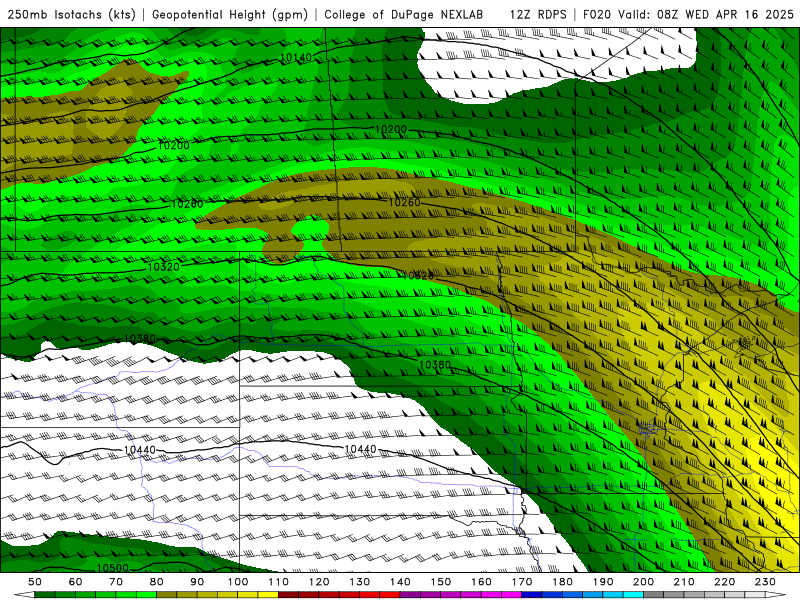The height and width of the screenshot is (600, 800).
Task: Click the 170 legend value
Action: 522,582
